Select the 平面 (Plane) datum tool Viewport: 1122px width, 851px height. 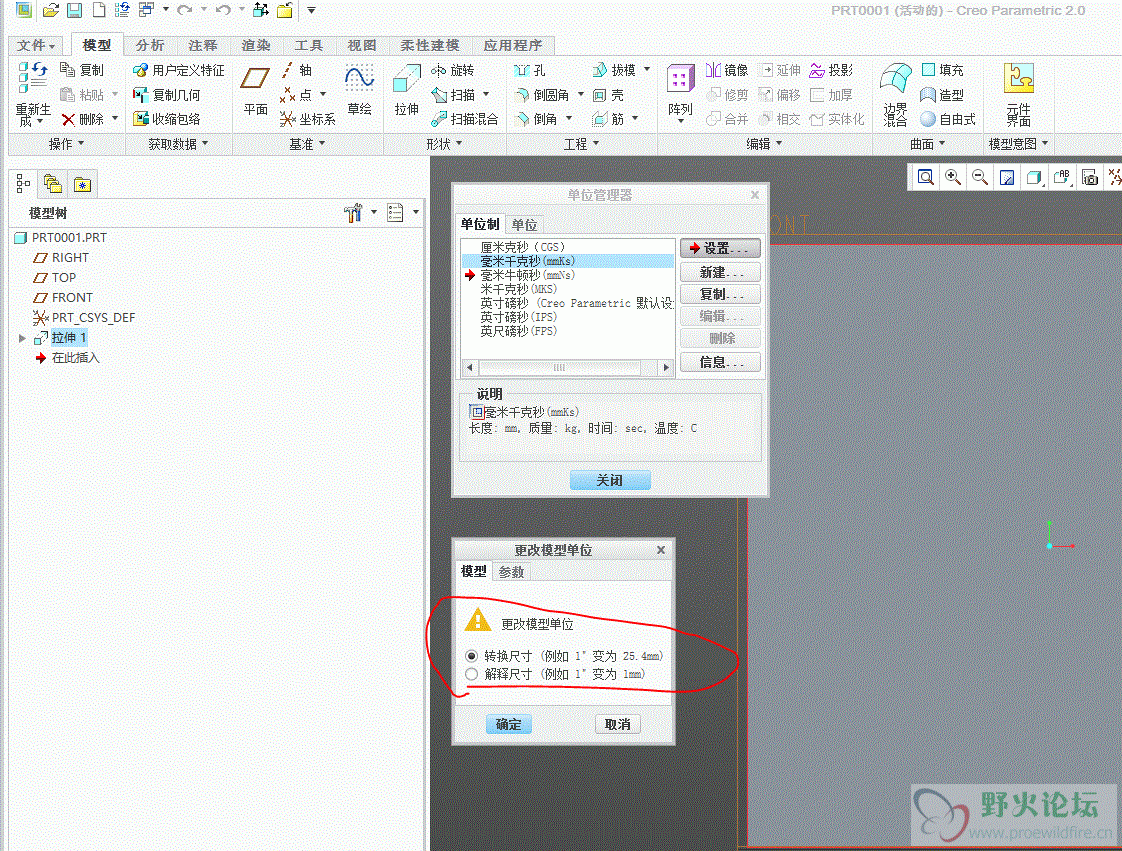pyautogui.click(x=255, y=89)
